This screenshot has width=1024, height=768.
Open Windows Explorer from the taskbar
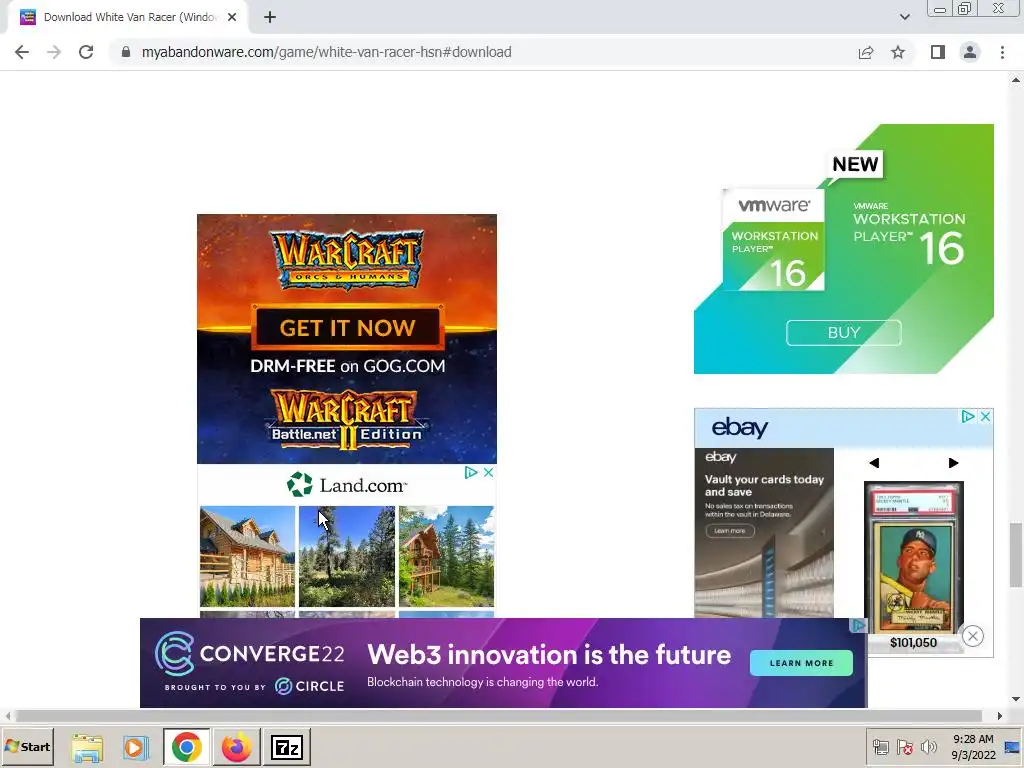(87, 747)
